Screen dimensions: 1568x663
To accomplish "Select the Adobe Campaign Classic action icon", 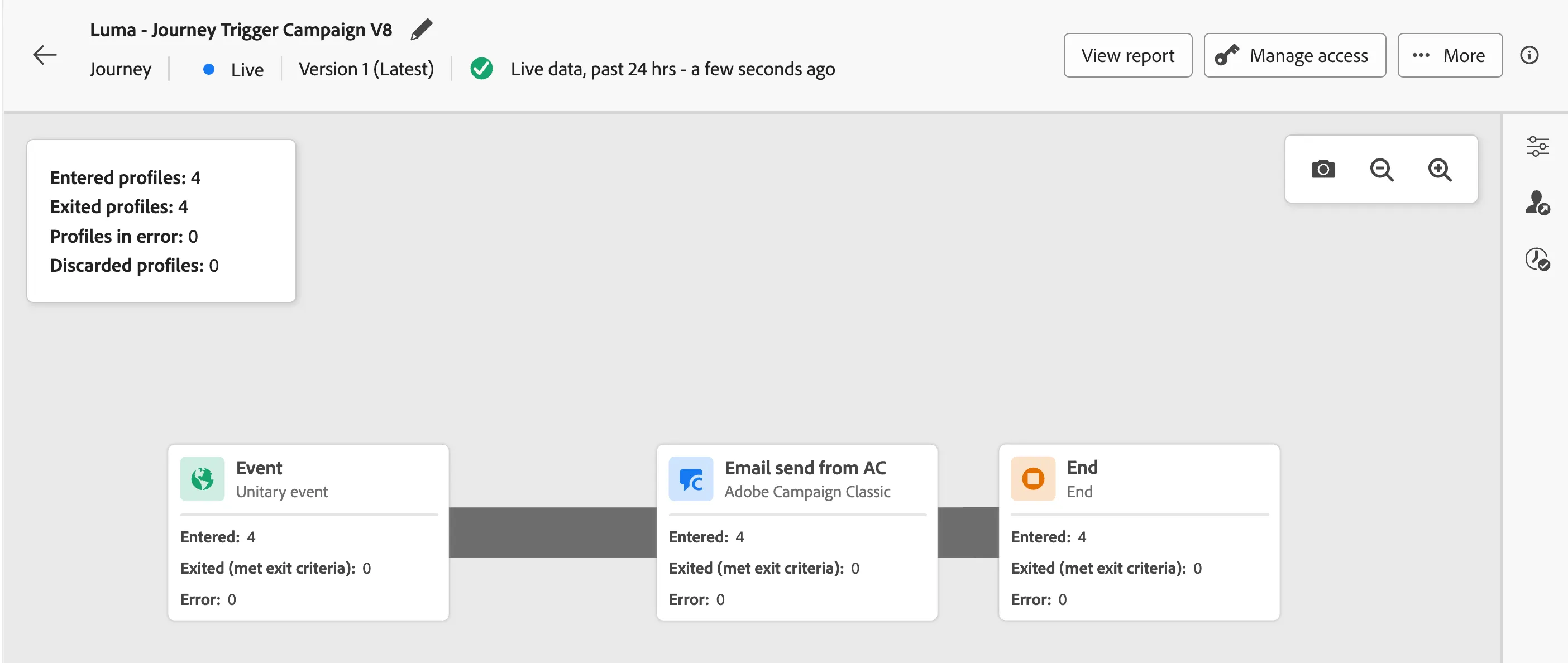I will (x=691, y=479).
